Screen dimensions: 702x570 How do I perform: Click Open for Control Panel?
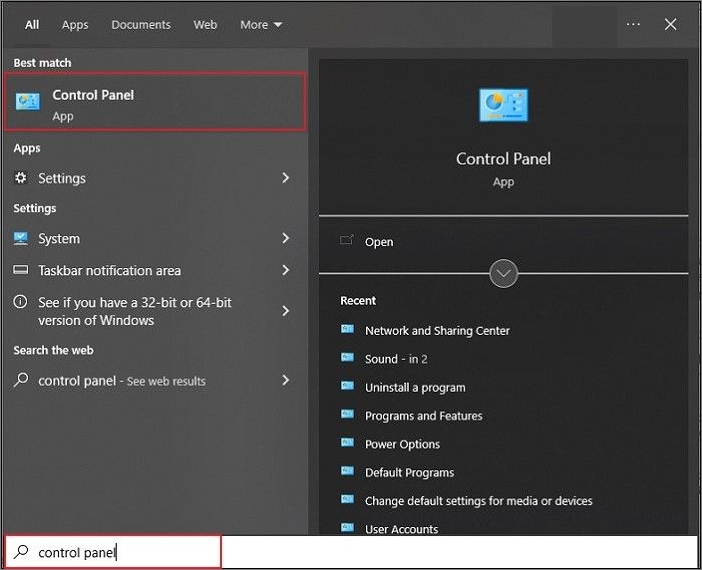click(x=379, y=242)
